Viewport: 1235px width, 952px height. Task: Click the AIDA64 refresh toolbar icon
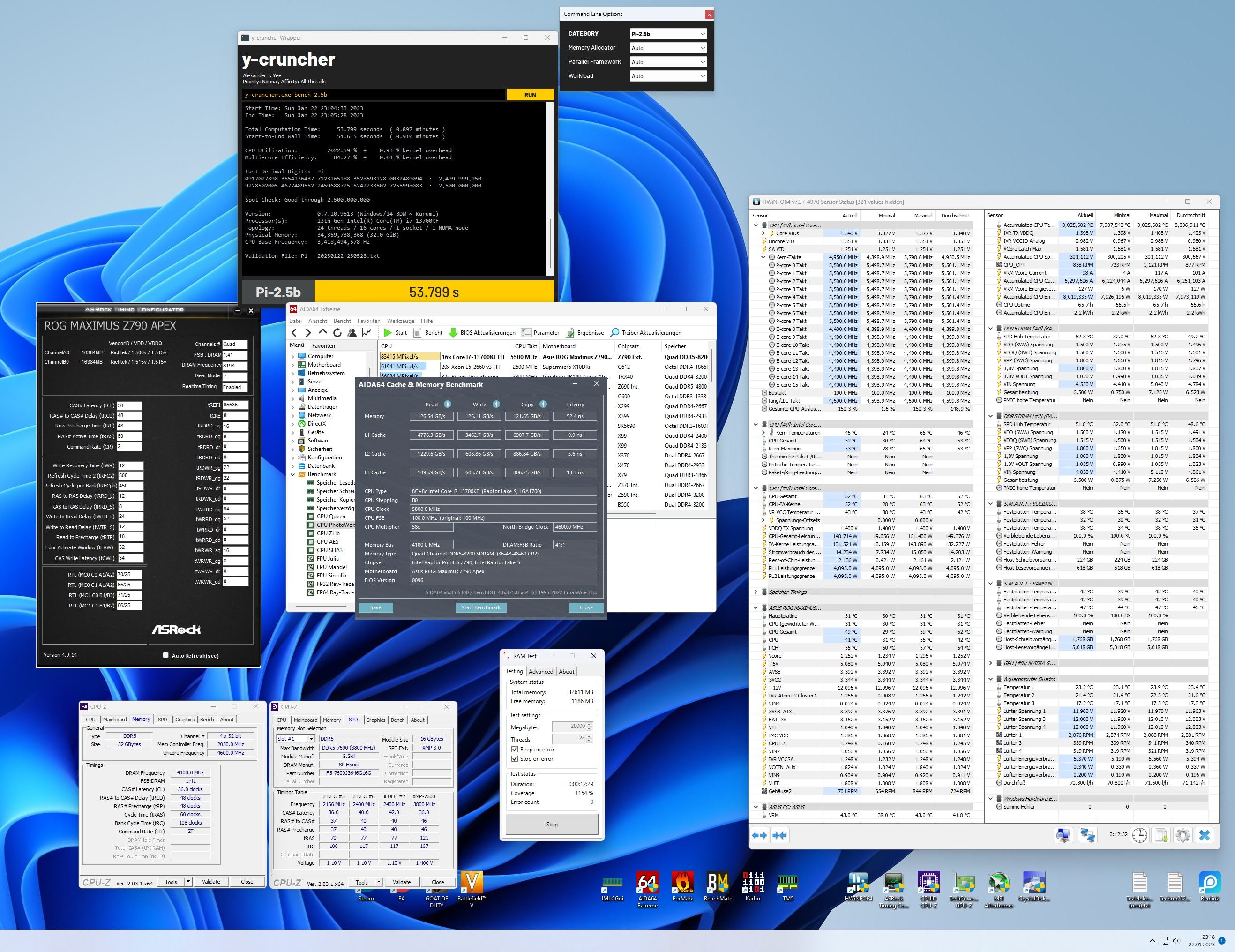click(x=337, y=333)
